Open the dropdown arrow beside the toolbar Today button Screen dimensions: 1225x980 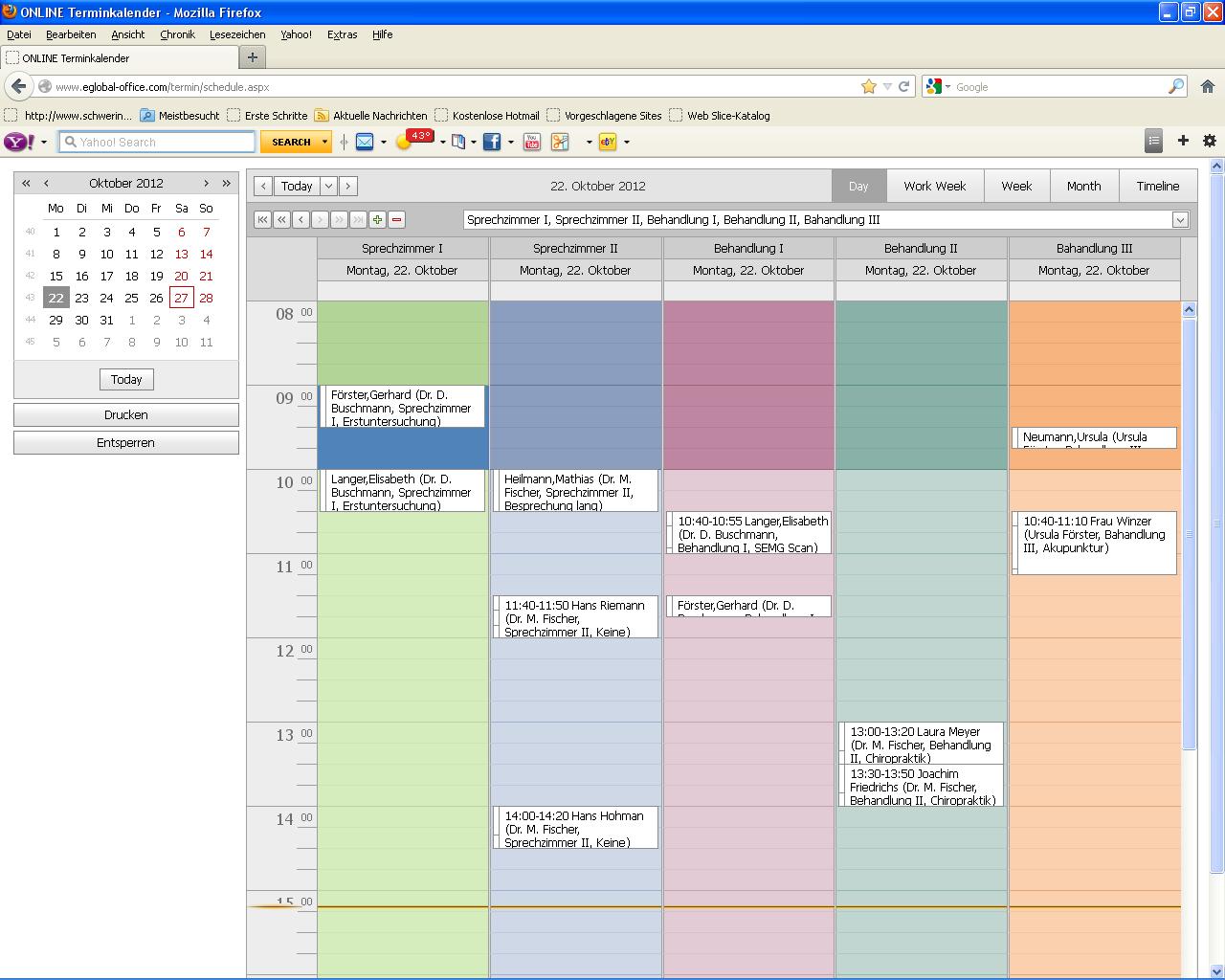(x=328, y=187)
